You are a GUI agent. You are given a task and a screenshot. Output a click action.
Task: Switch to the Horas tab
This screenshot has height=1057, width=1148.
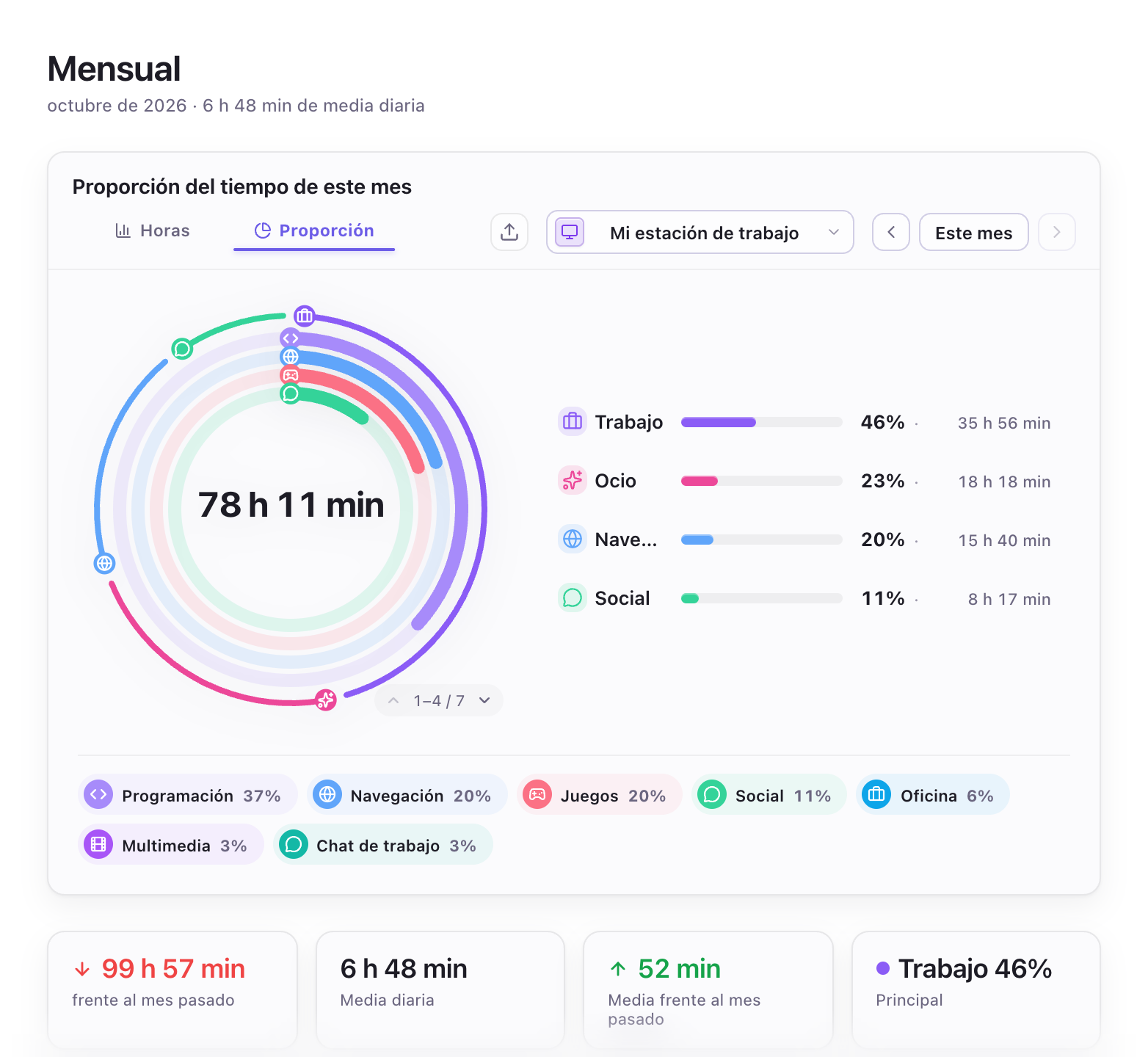pos(153,230)
